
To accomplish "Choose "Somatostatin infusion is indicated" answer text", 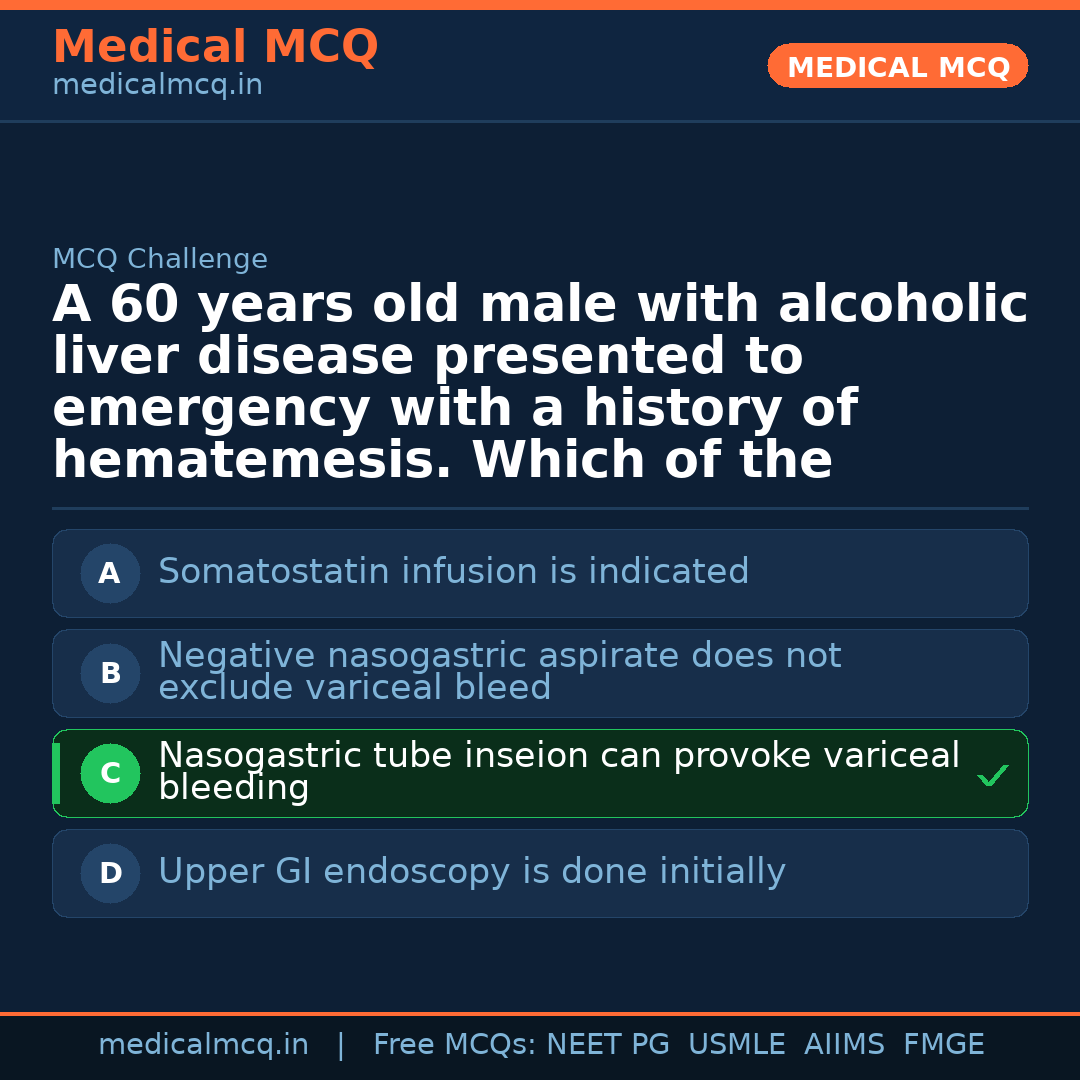I will click(453, 572).
